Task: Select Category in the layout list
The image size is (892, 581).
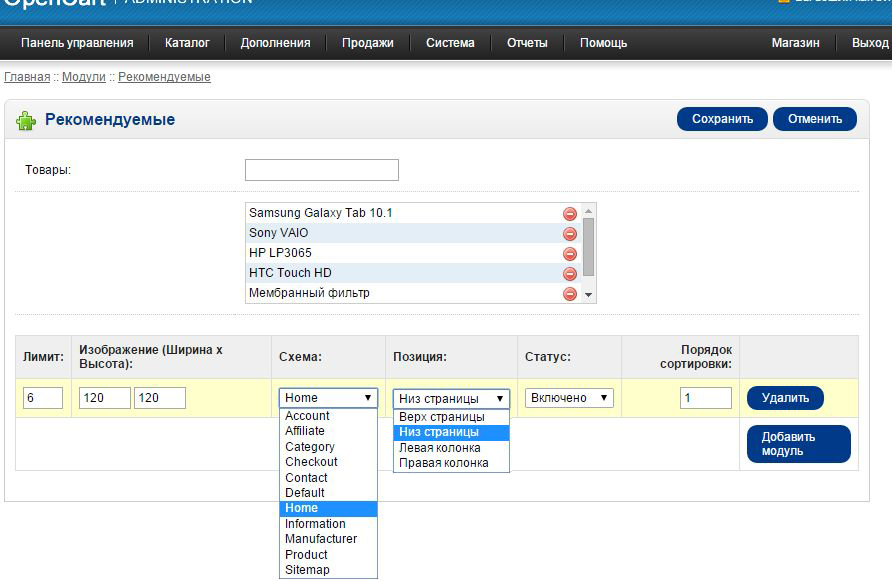Action: [x=310, y=447]
